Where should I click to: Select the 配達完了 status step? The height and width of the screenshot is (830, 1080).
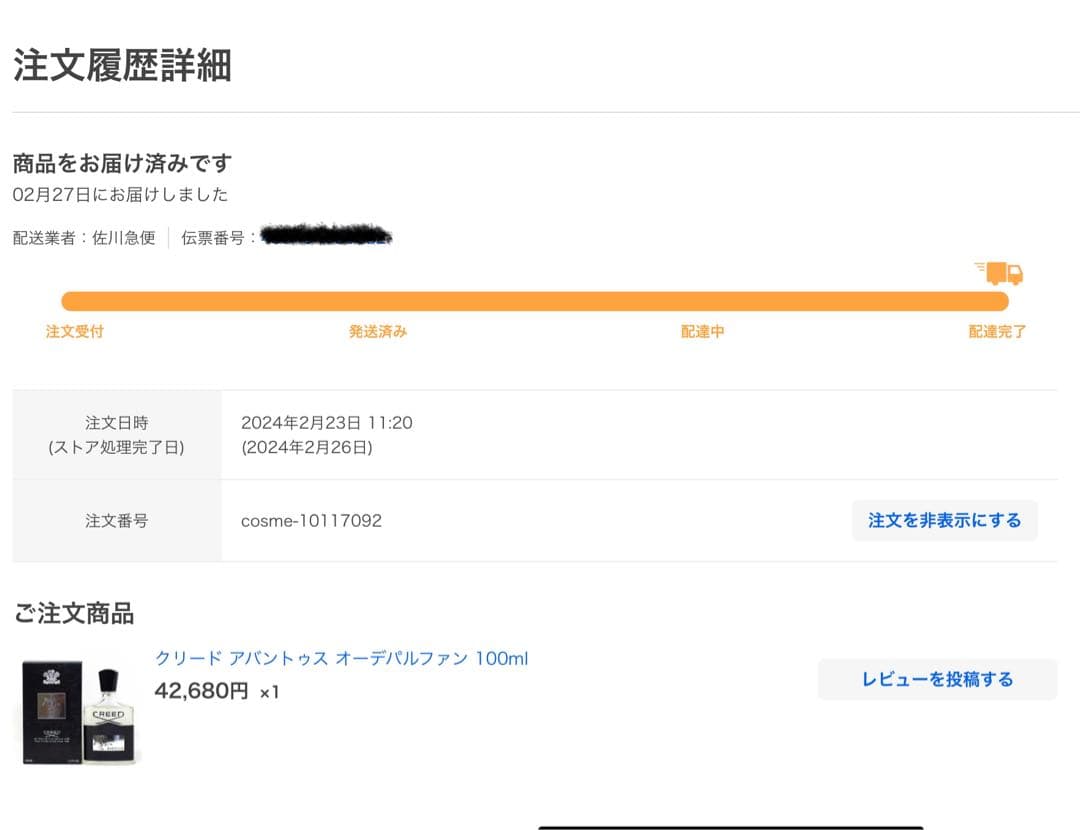point(995,331)
